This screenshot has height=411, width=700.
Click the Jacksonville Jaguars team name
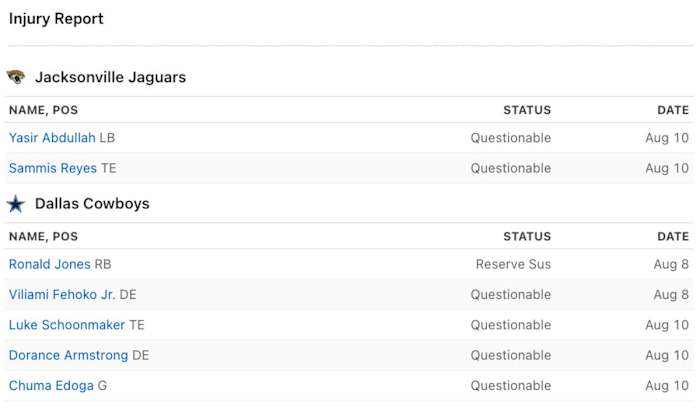pyautogui.click(x=110, y=77)
